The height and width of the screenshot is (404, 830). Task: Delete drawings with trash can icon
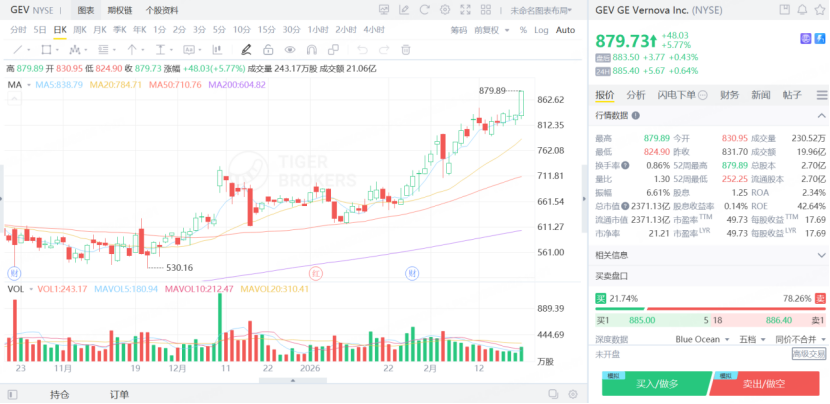406,50
